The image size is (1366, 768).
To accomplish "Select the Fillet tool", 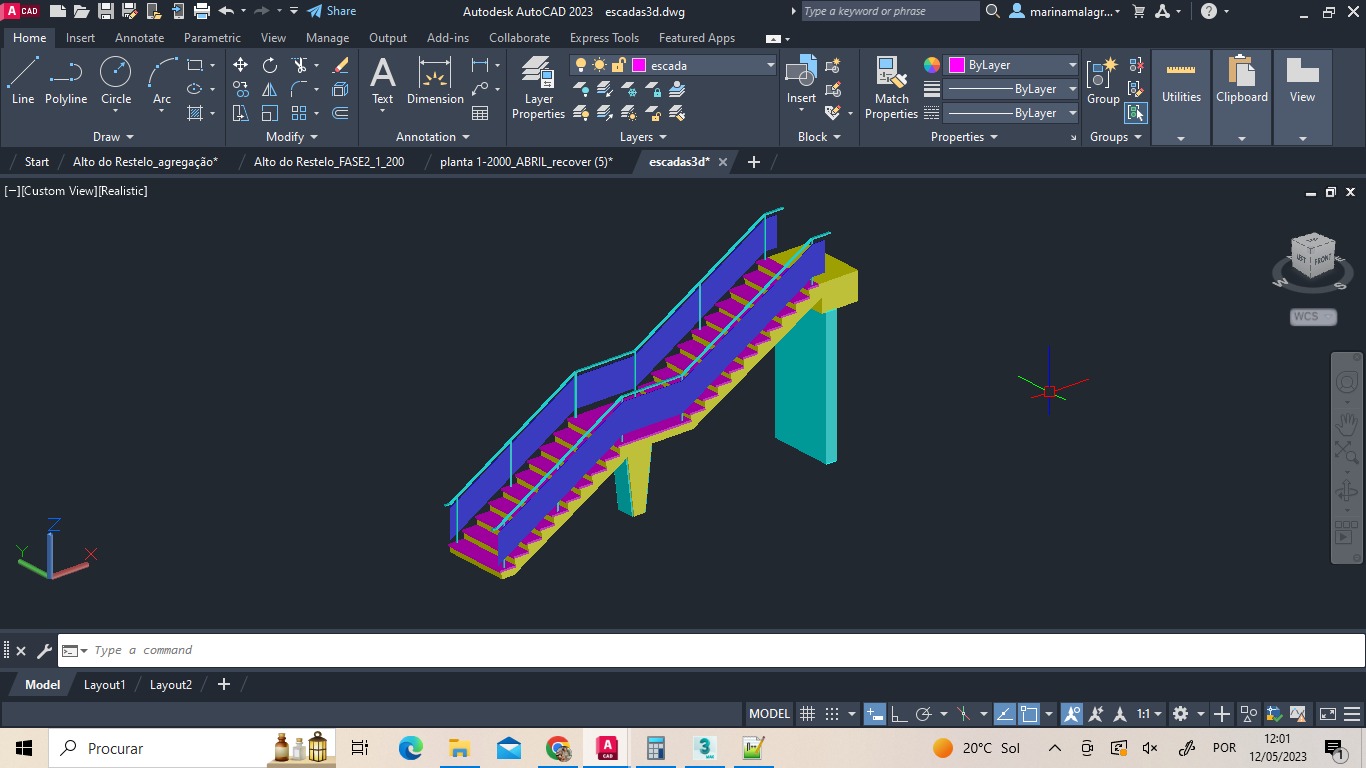I will click(x=299, y=89).
